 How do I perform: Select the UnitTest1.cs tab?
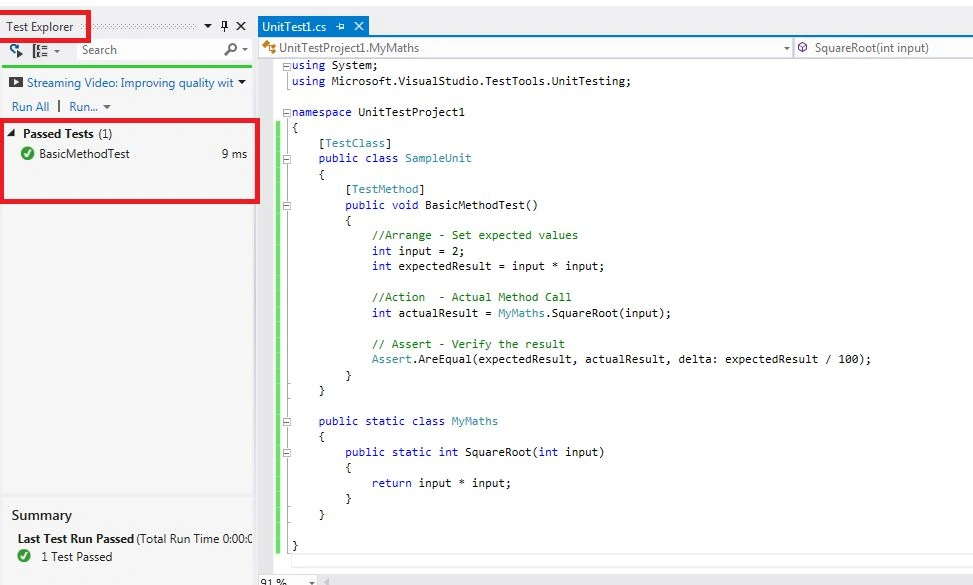294,26
